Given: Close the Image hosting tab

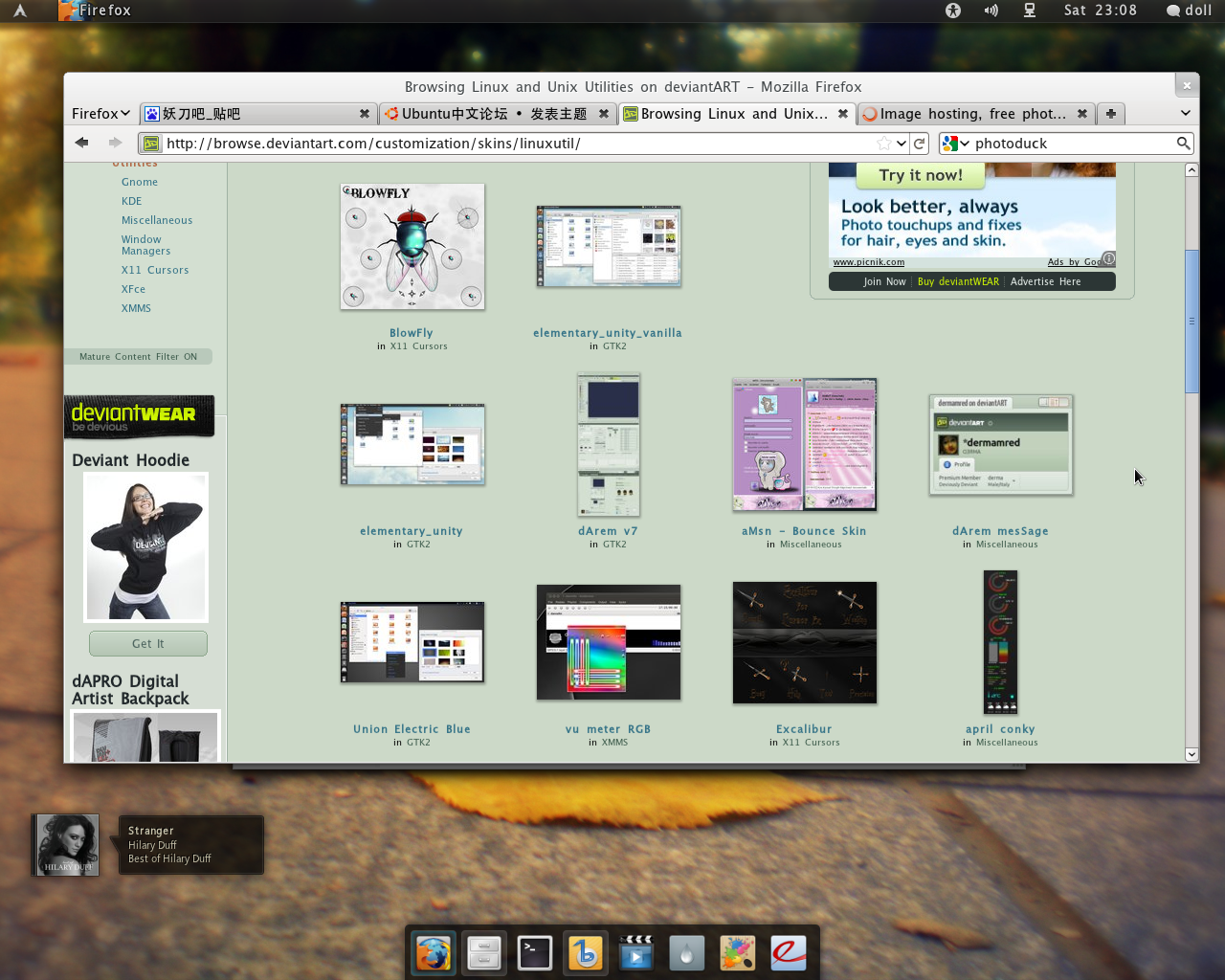Looking at the screenshot, I should 1082,114.
